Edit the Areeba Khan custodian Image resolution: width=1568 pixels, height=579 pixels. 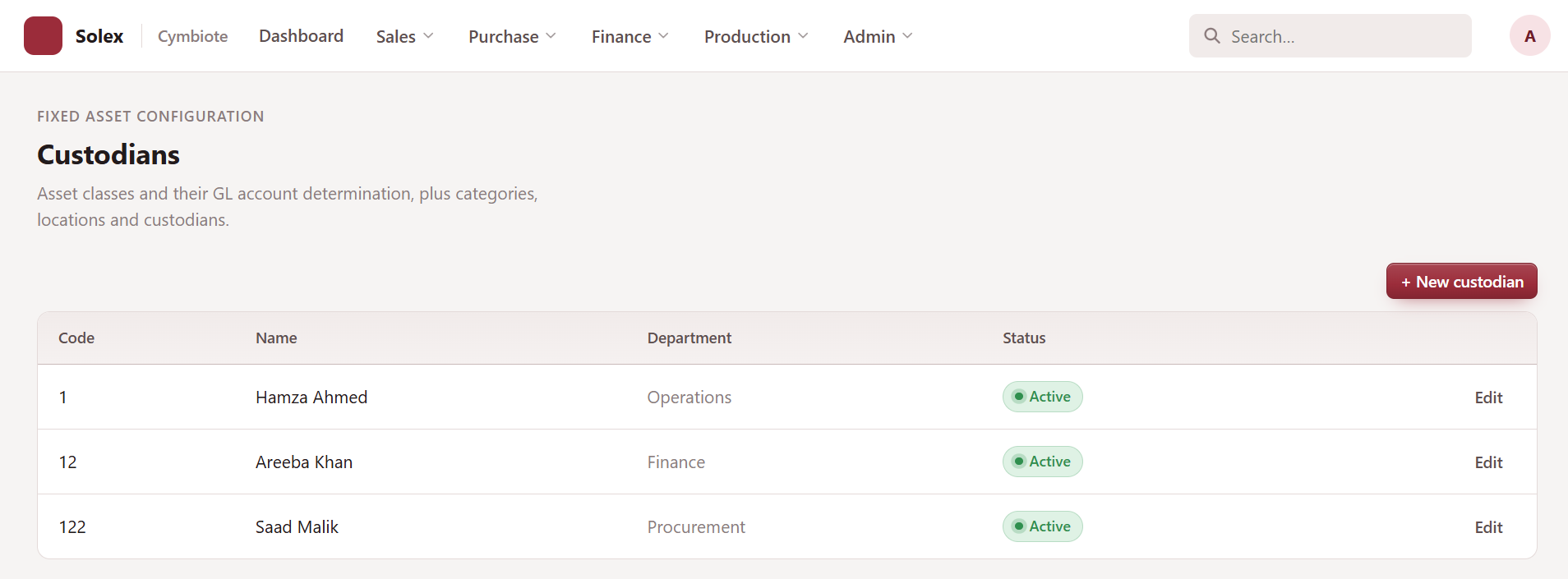(1488, 462)
